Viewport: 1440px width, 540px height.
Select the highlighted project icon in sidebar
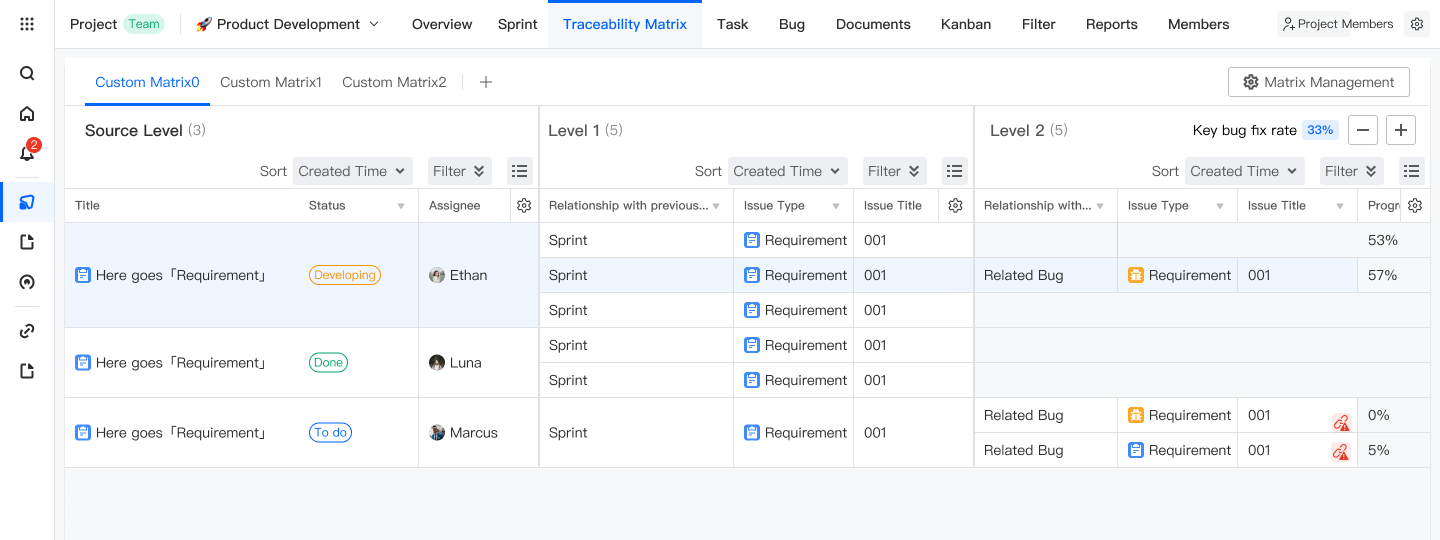(27, 202)
